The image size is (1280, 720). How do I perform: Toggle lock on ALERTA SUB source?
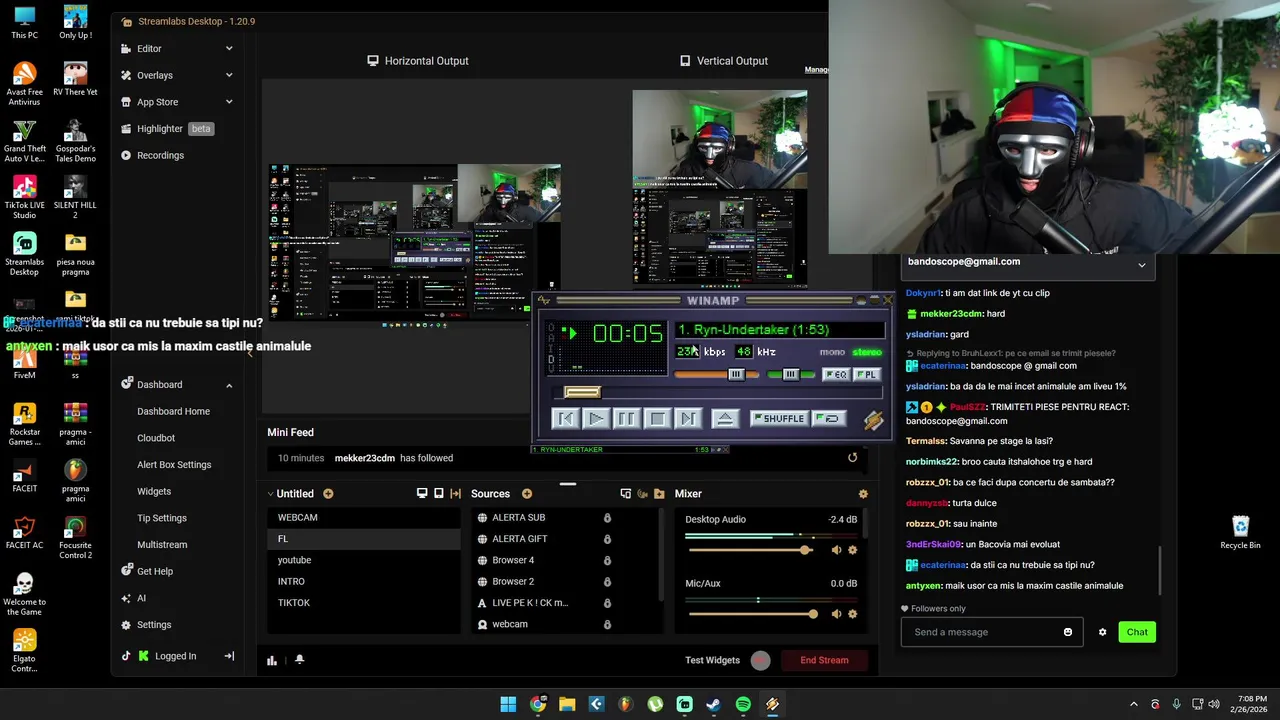607,518
